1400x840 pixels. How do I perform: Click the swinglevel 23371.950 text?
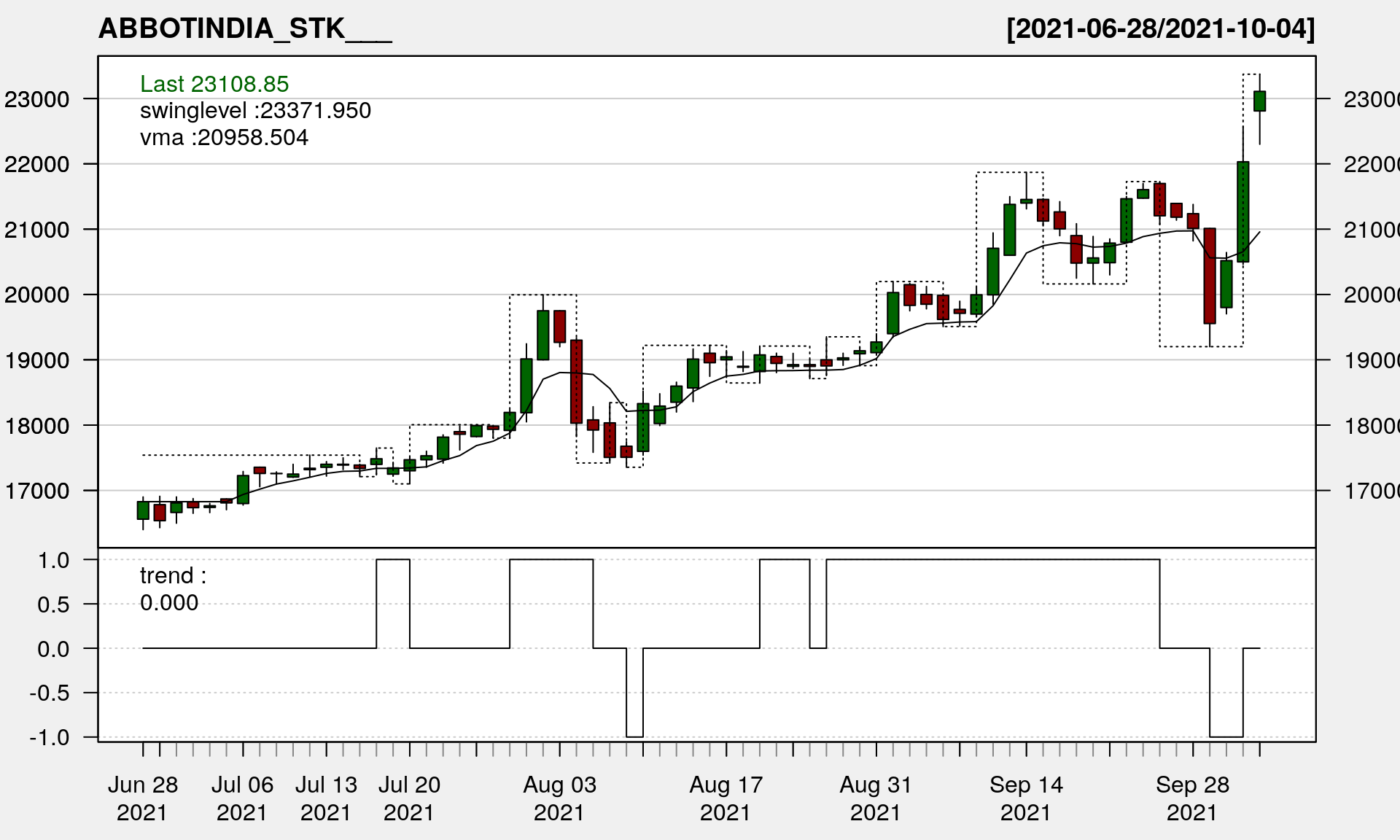click(x=255, y=111)
